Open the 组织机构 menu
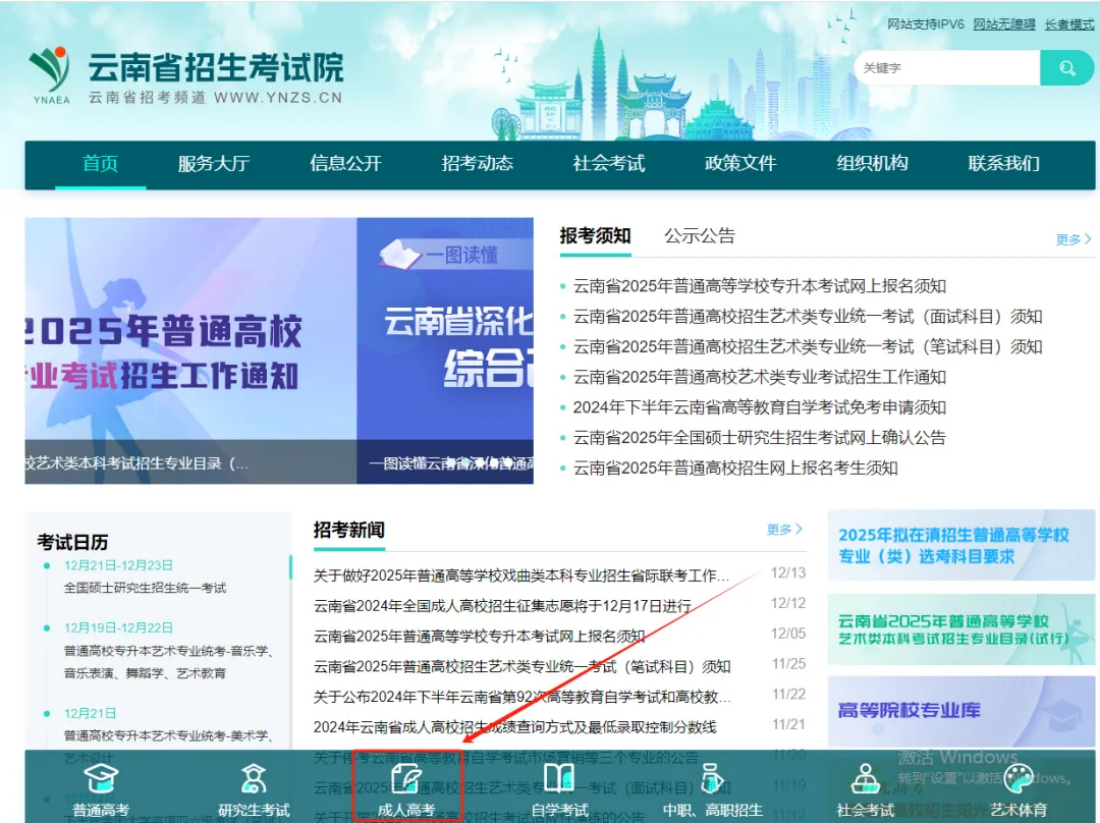 pos(872,163)
